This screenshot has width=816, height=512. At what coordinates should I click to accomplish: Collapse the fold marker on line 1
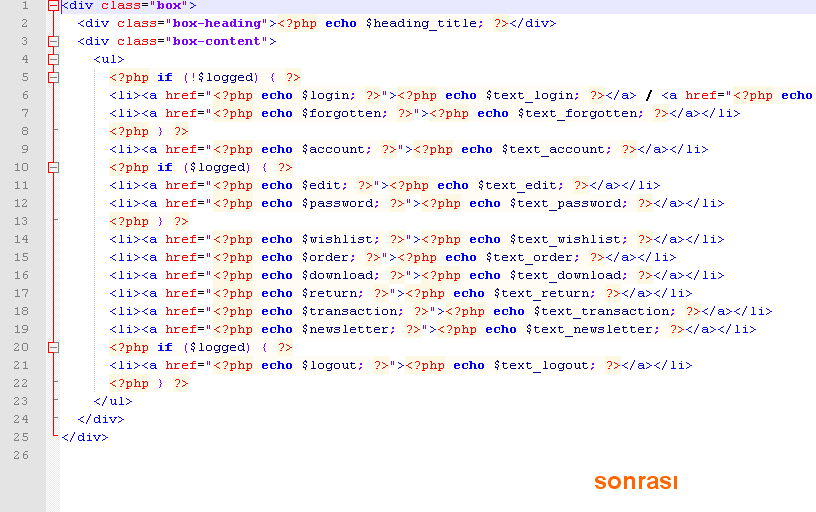click(53, 6)
